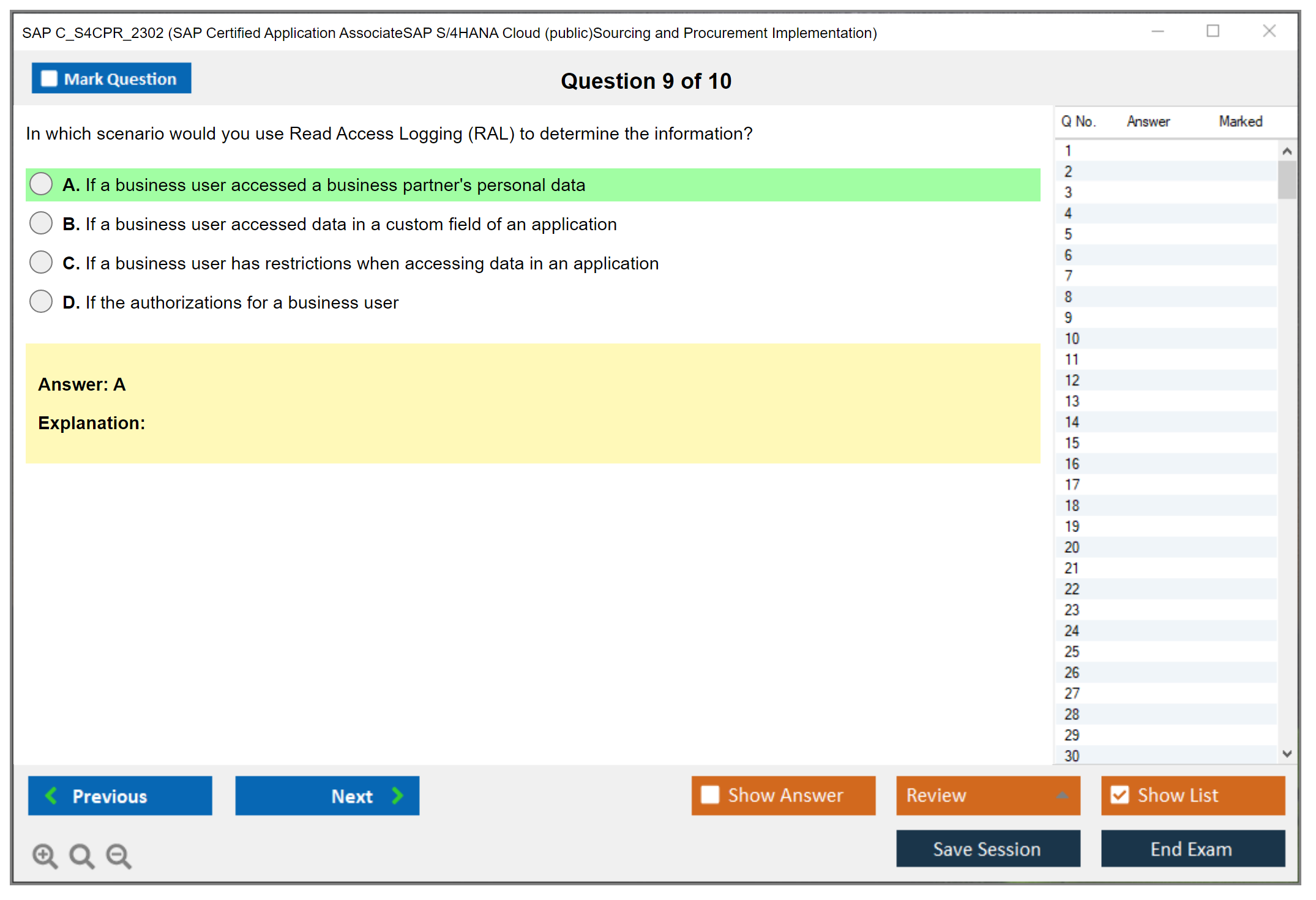1316x900 pixels.
Task: Close the exam window
Action: click(x=1269, y=31)
